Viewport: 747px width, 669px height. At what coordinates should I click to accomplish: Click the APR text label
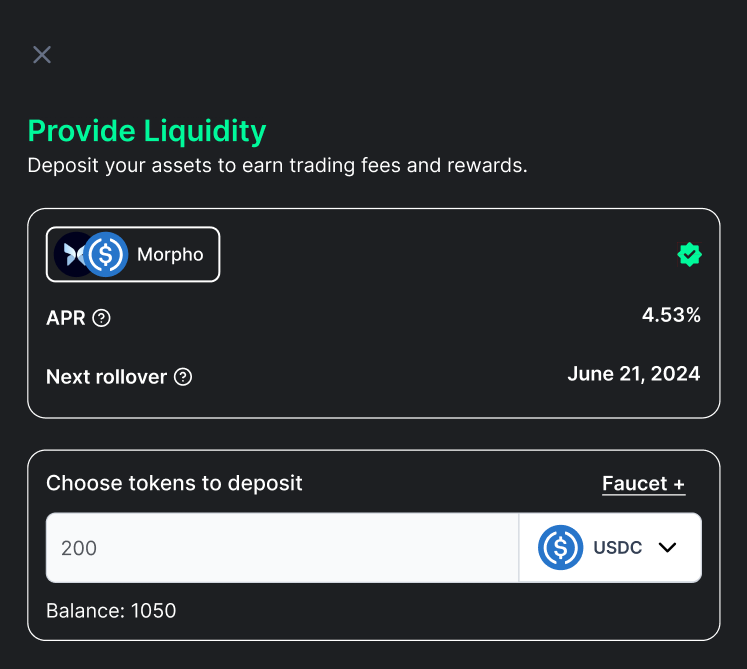coord(66,318)
